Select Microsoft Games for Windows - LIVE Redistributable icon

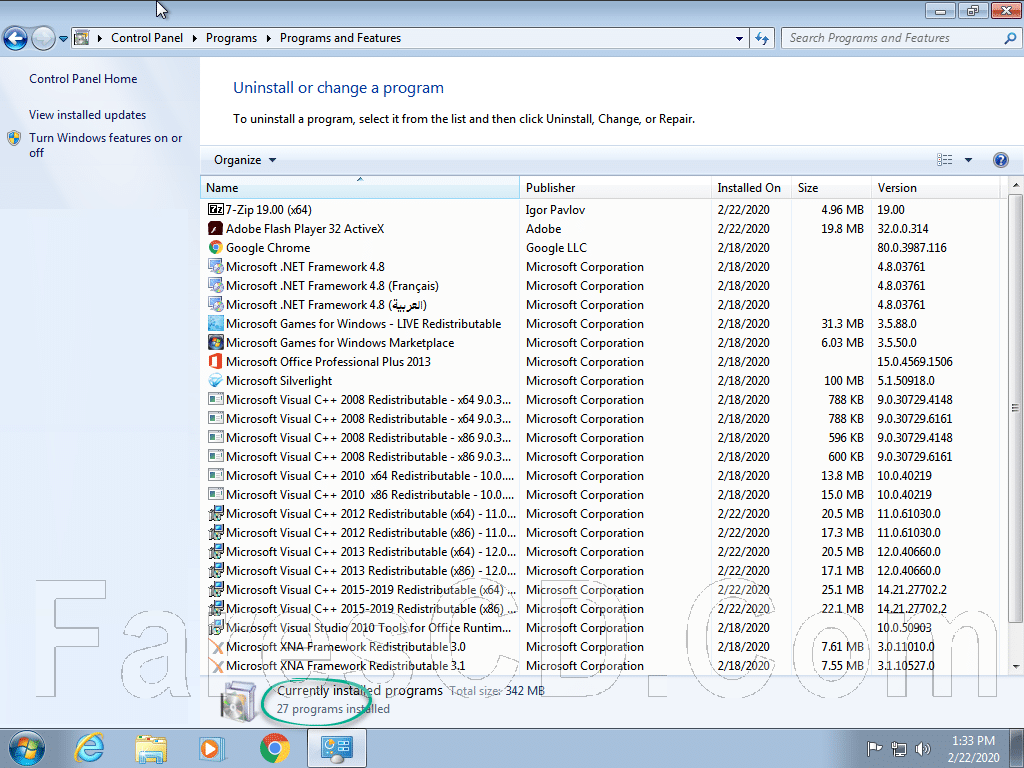[x=216, y=323]
